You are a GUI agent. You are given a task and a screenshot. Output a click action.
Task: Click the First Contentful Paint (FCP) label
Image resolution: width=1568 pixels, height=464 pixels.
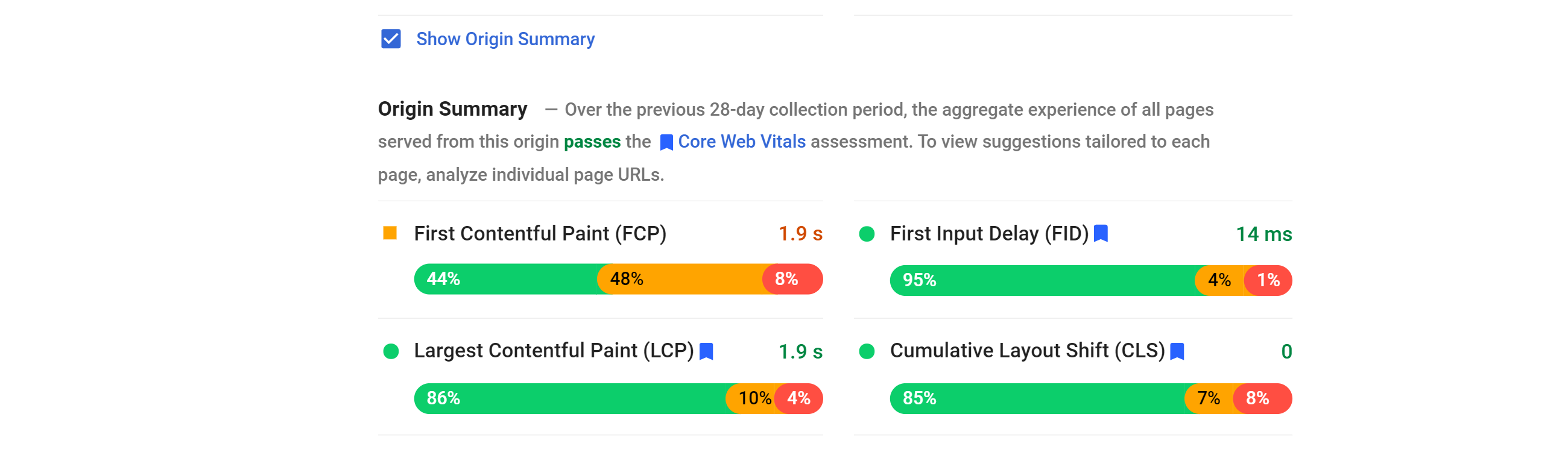540,234
